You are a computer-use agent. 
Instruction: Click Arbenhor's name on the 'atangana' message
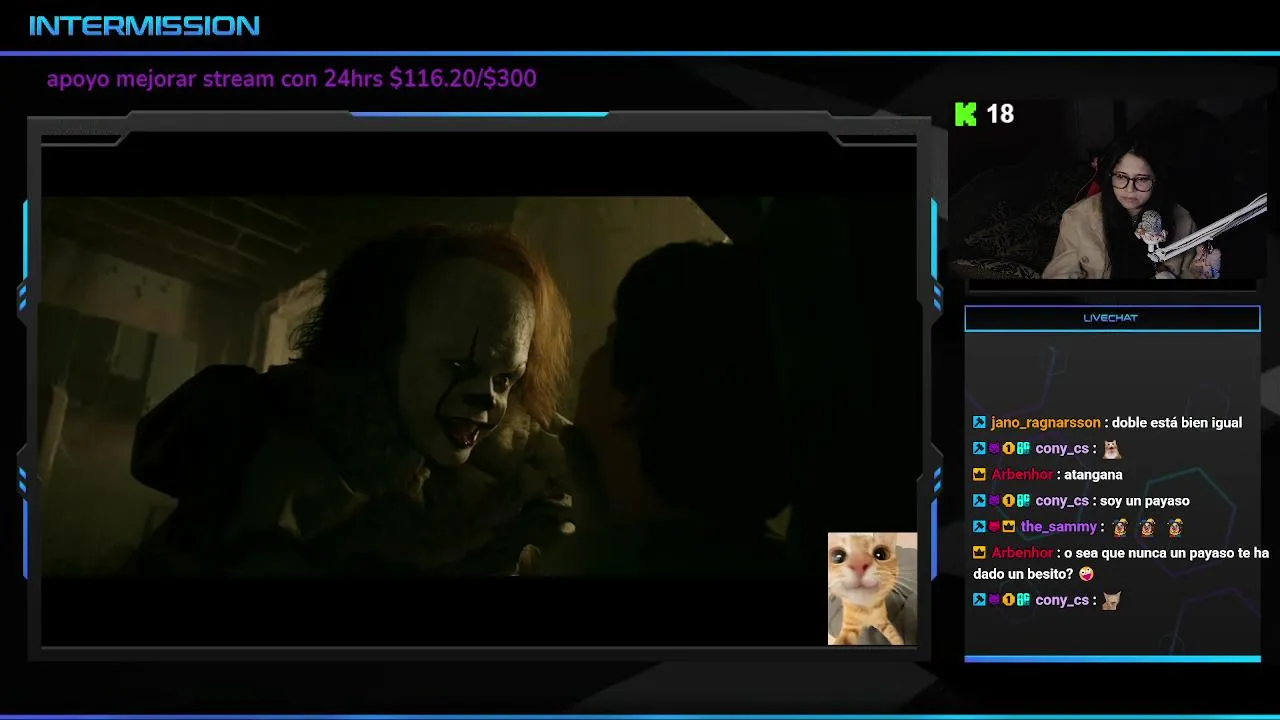click(x=1022, y=475)
